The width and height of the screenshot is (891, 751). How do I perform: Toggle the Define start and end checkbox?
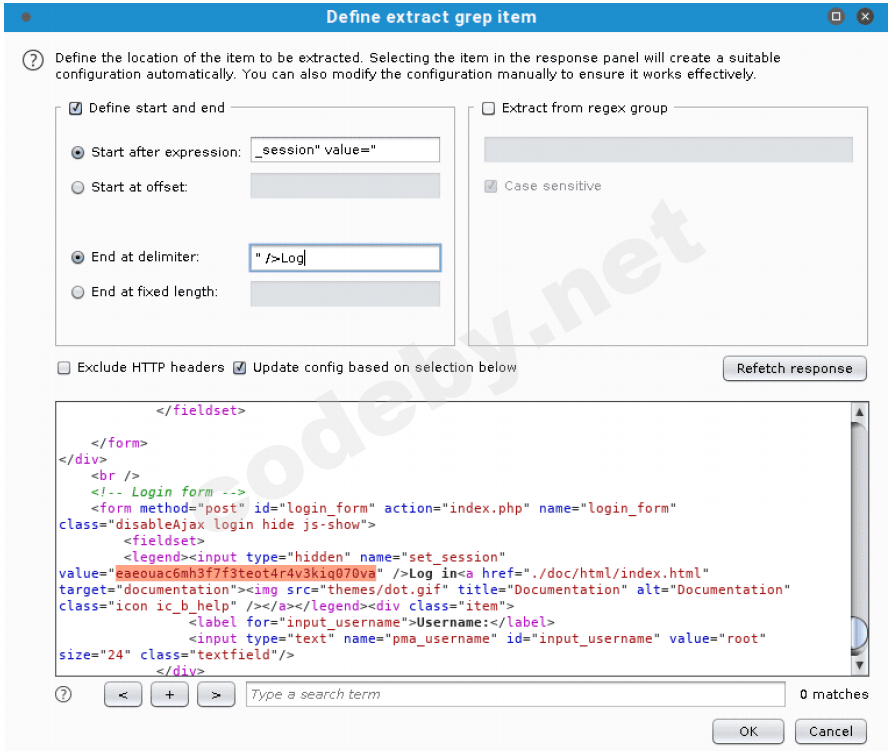76,108
